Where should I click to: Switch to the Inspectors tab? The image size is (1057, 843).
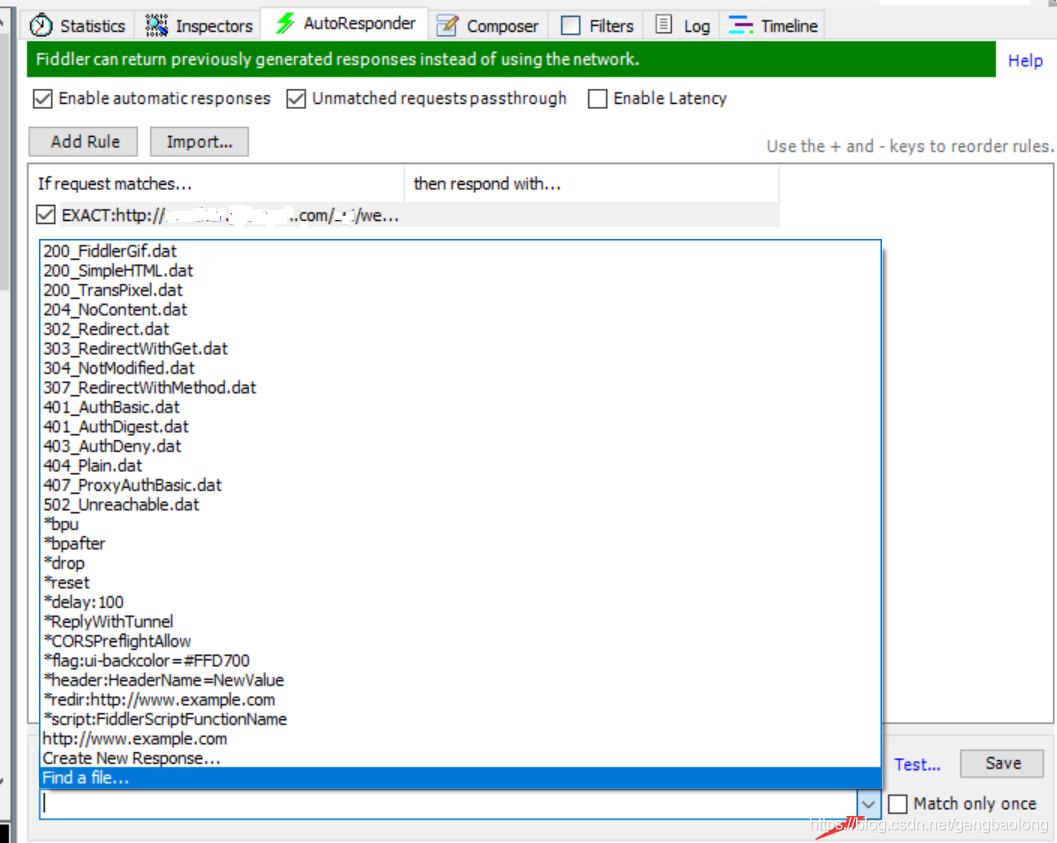[x=198, y=26]
